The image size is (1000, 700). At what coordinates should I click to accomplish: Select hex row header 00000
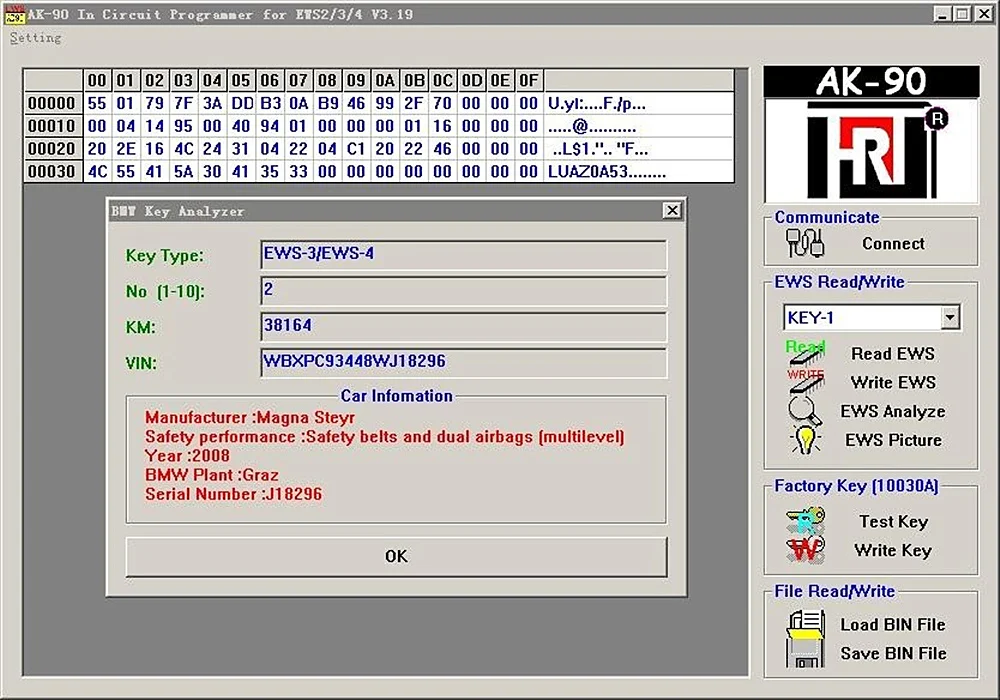point(52,103)
